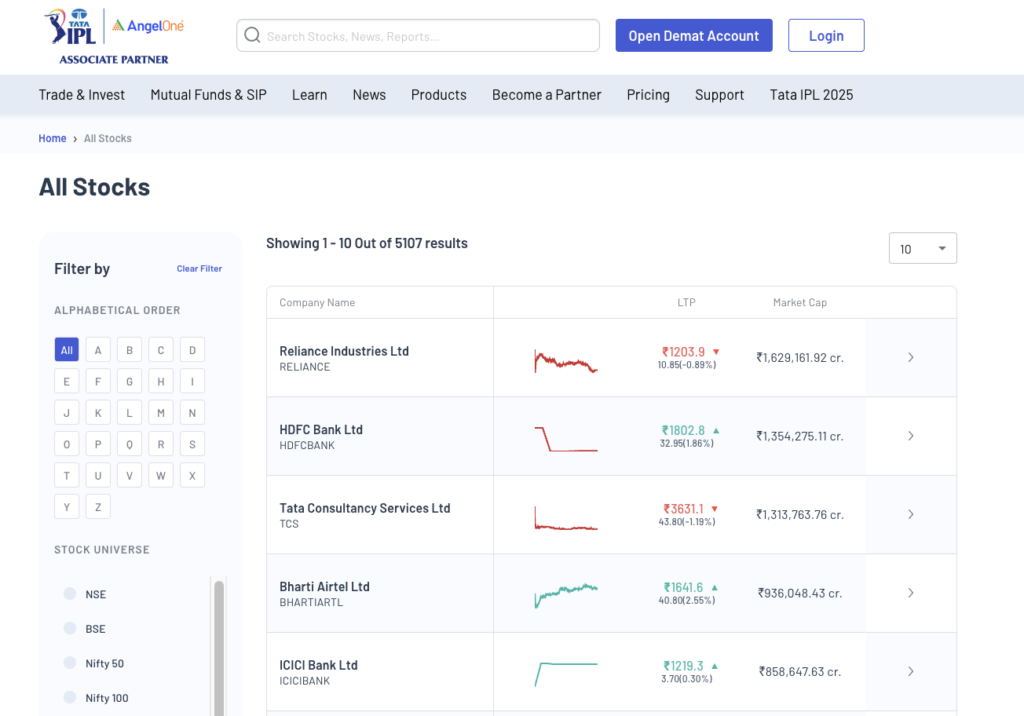Select the Nifty 50 filter option
Image resolution: width=1024 pixels, height=716 pixels.
point(70,662)
